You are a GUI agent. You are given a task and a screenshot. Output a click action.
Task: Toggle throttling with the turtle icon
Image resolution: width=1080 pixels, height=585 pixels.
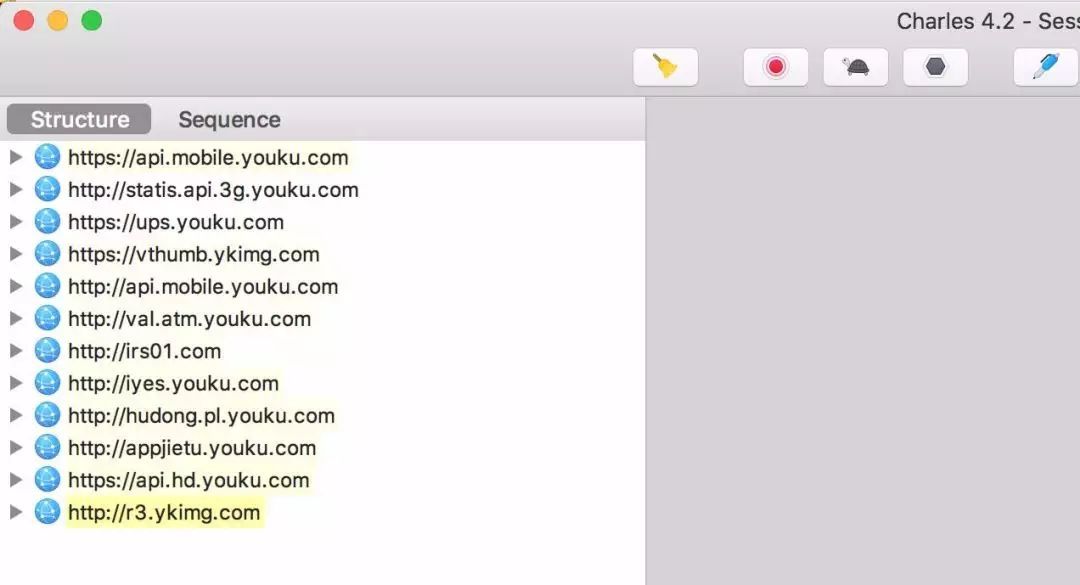[855, 67]
